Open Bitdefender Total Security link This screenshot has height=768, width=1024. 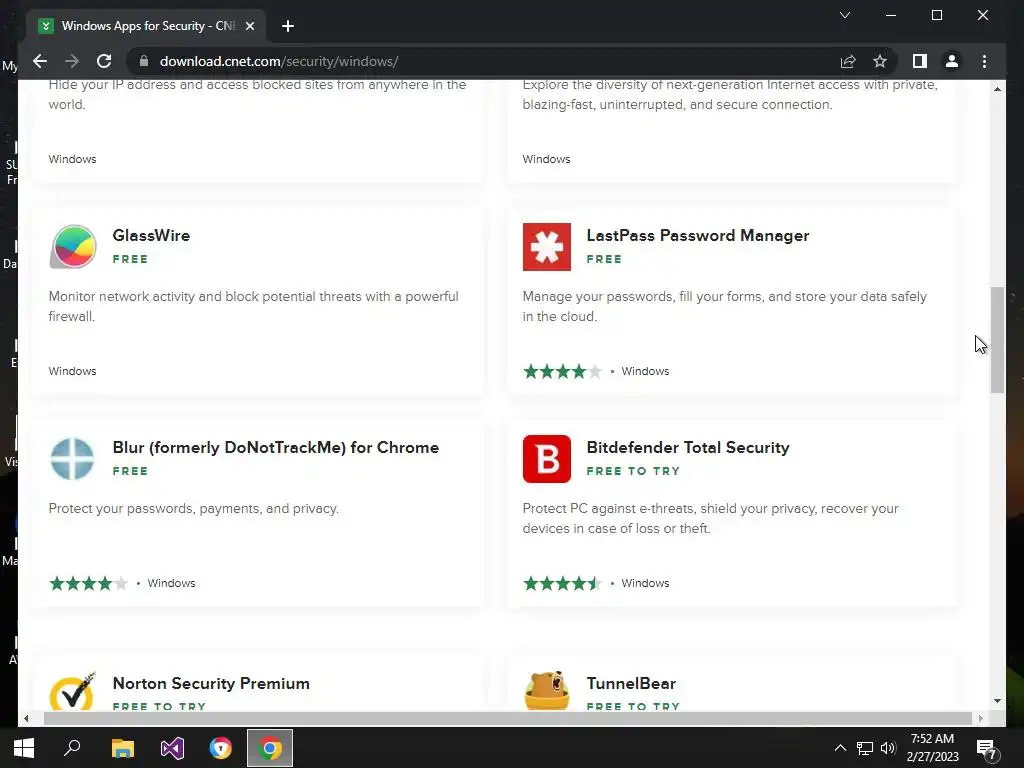tap(688, 447)
